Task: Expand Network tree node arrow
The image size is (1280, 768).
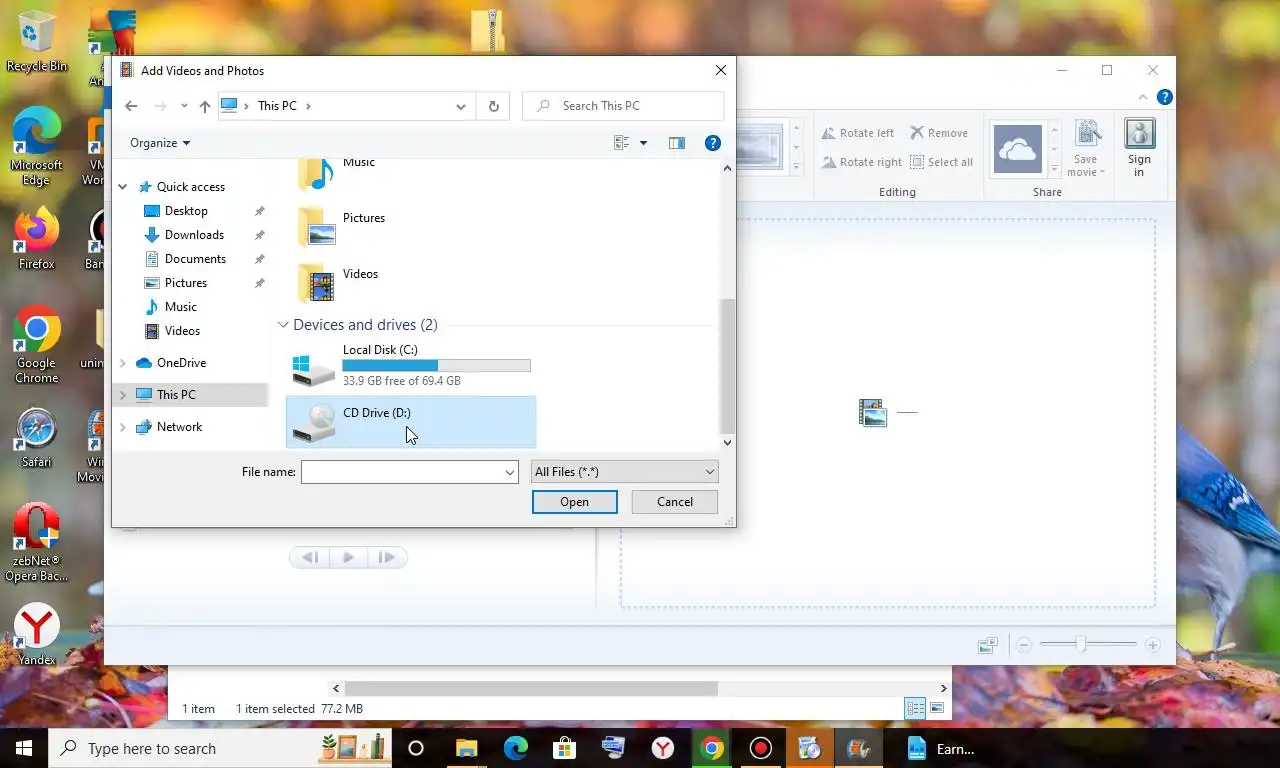Action: point(123,427)
